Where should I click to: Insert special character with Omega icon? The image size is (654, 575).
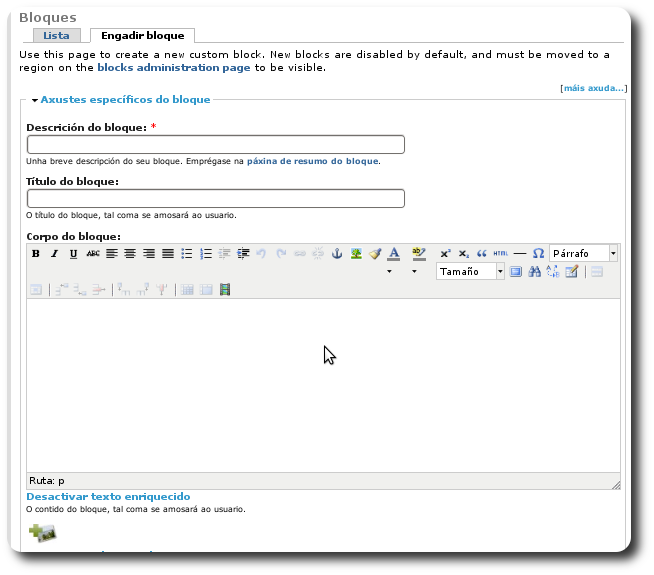(x=538, y=254)
